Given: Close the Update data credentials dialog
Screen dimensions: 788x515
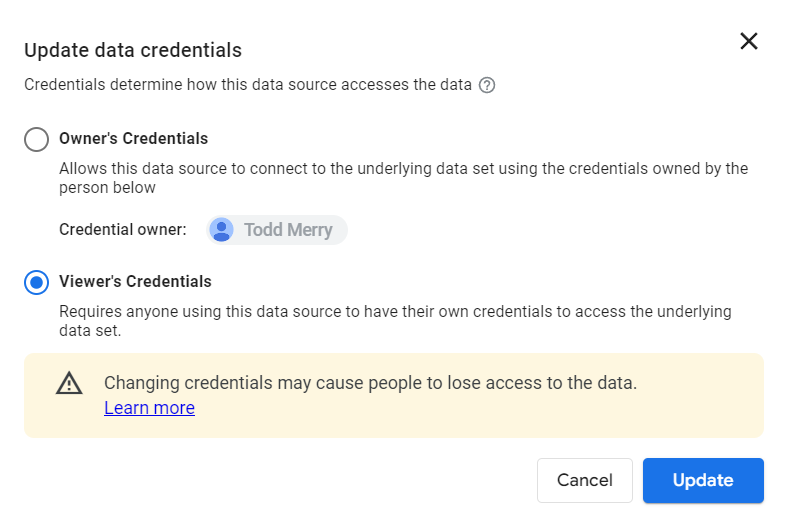Looking at the screenshot, I should tap(748, 41).
